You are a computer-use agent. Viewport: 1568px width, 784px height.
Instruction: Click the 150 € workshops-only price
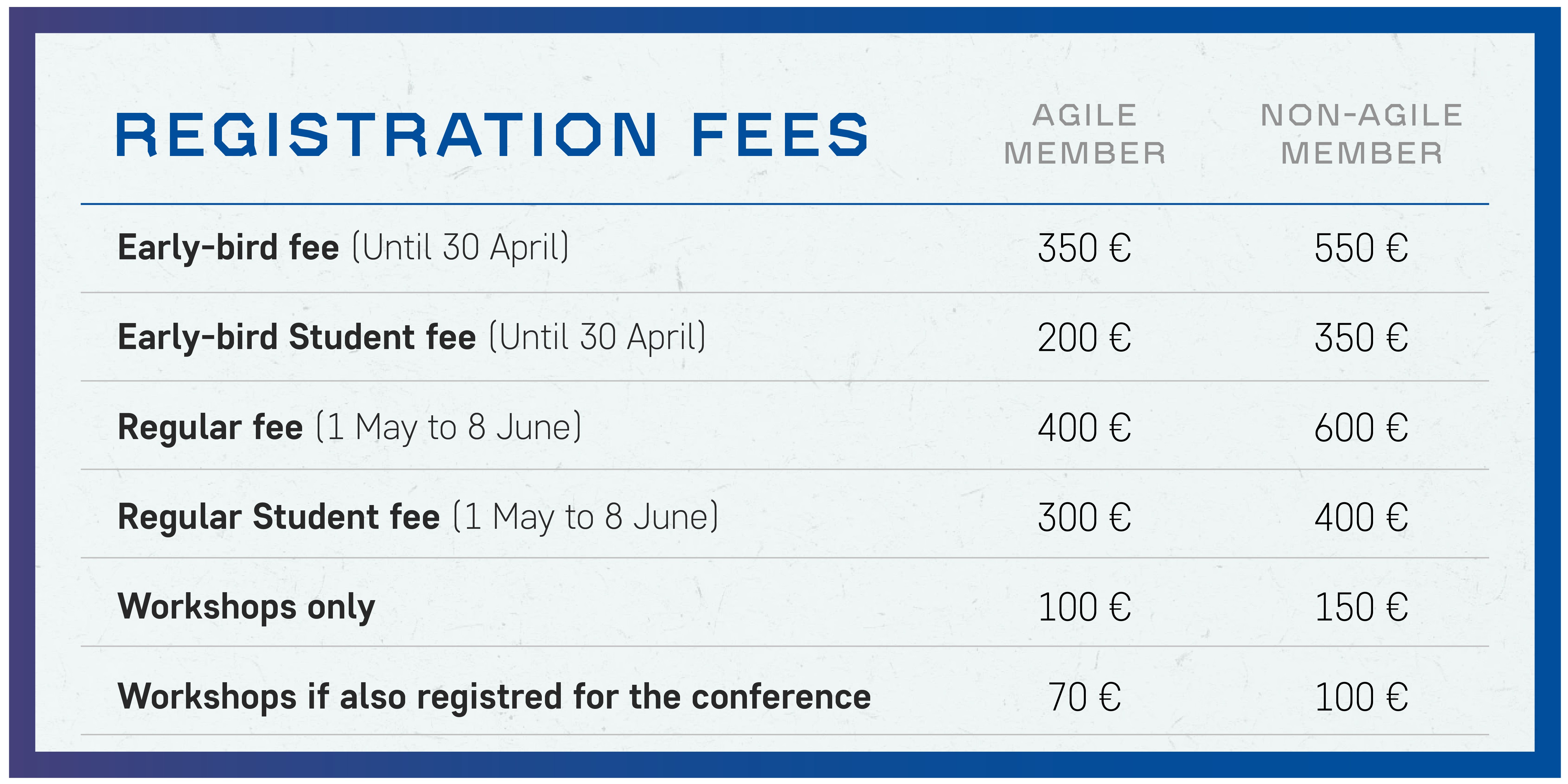tap(1361, 607)
